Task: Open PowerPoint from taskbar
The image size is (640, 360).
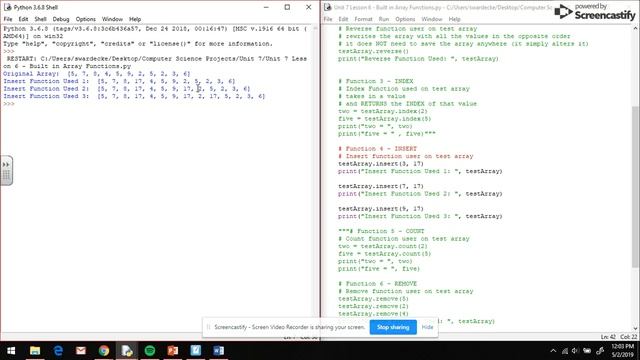Action: pyautogui.click(x=173, y=351)
